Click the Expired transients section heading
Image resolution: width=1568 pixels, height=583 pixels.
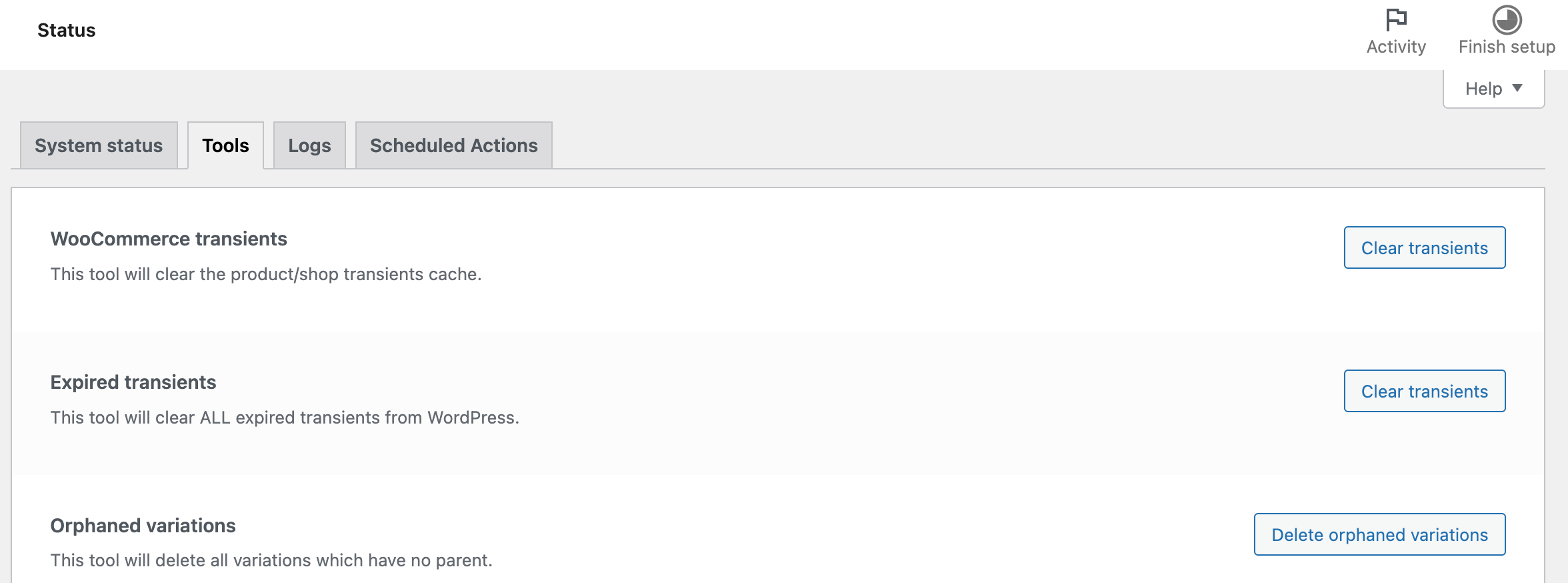click(x=133, y=382)
